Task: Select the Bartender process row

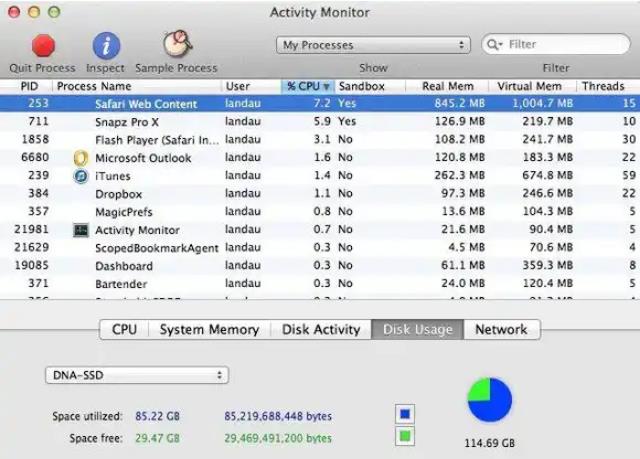Action: click(x=320, y=284)
